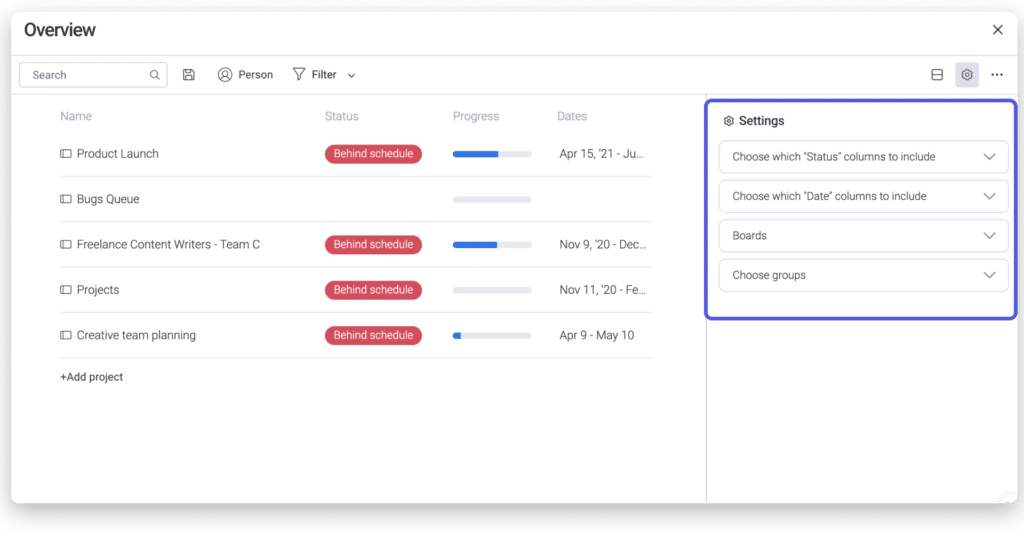
Task: Click the Overview title
Action: click(60, 30)
